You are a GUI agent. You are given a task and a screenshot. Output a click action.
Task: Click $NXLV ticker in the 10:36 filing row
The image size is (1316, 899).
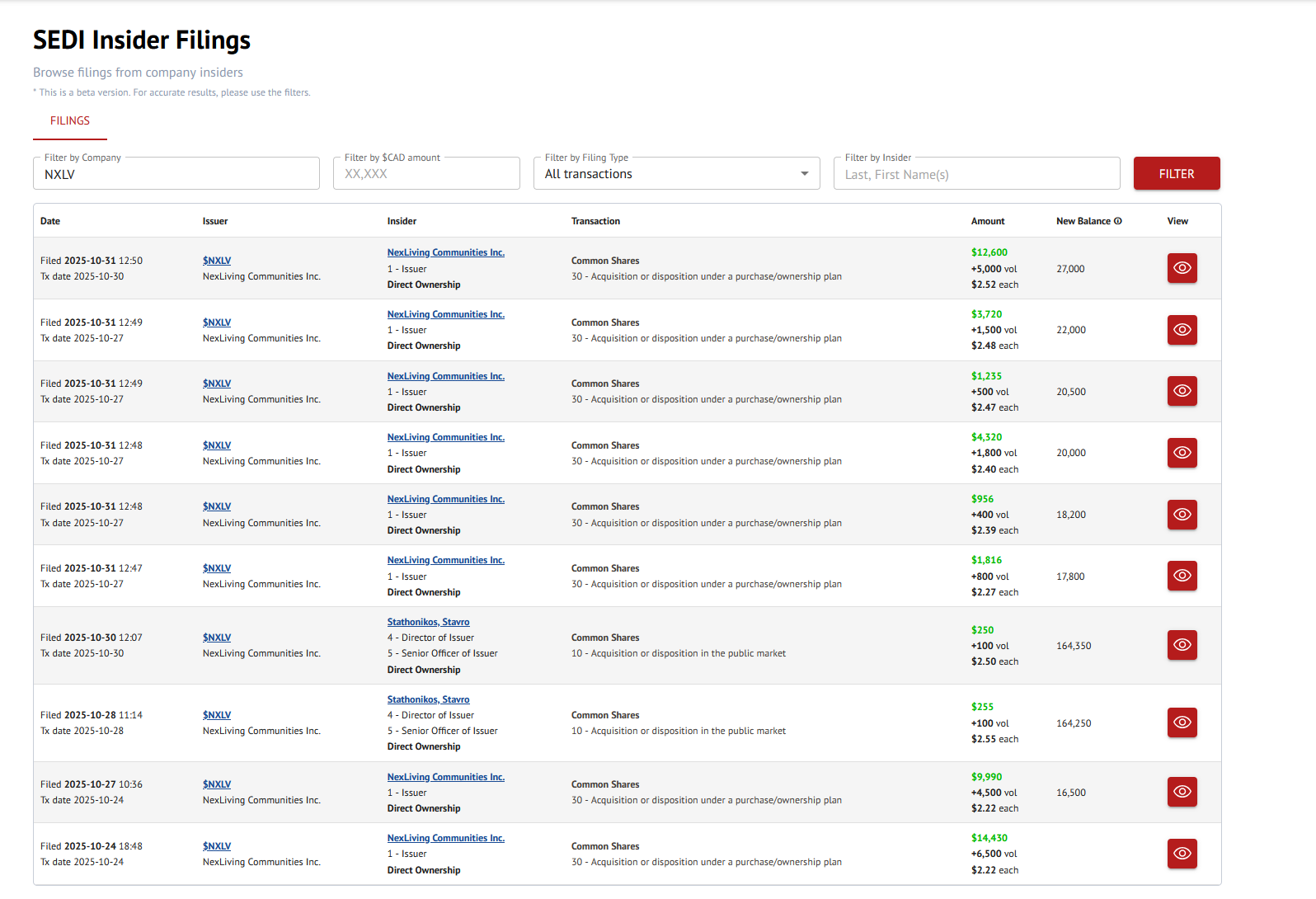click(x=217, y=784)
